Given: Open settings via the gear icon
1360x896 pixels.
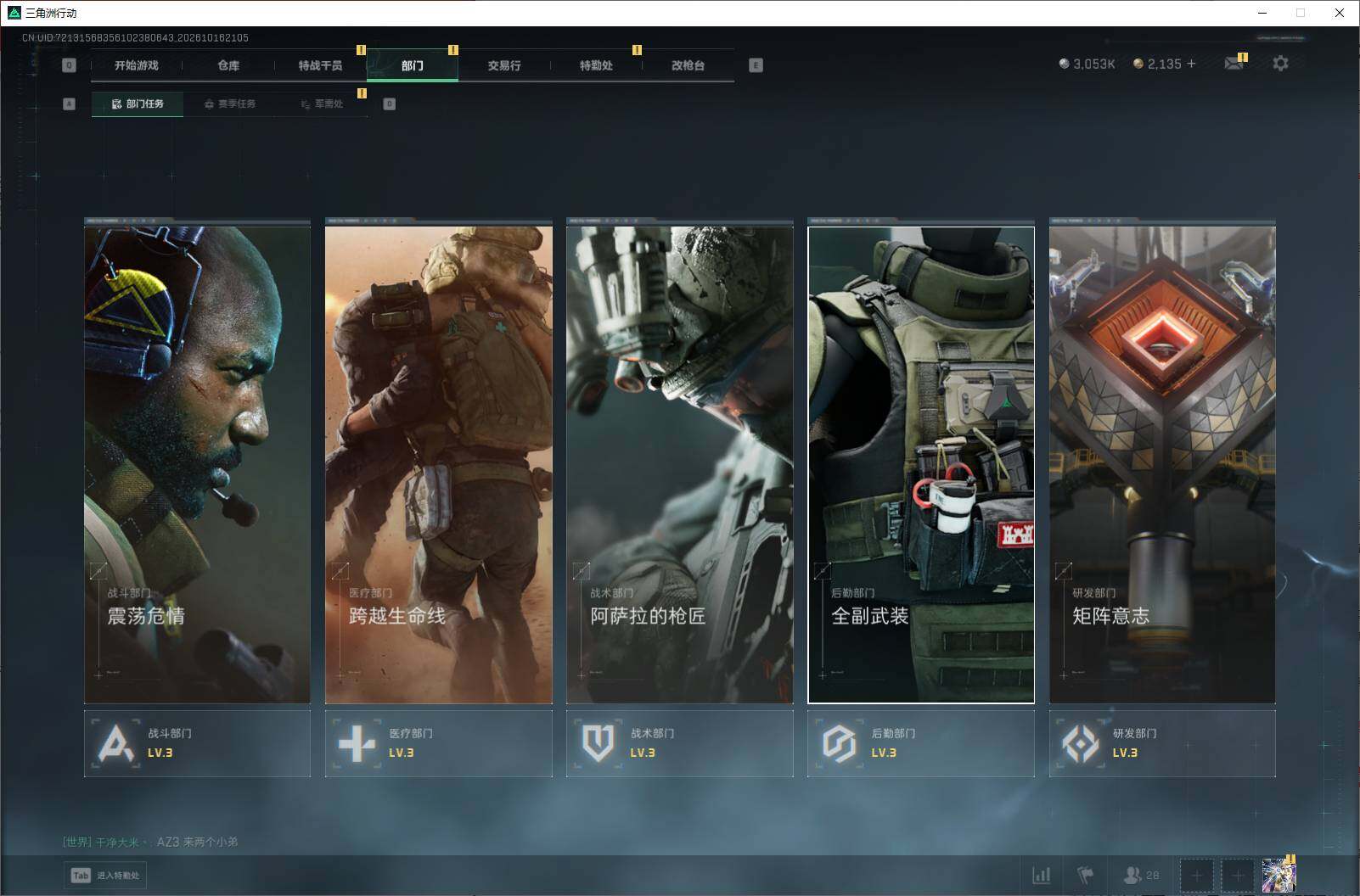Looking at the screenshot, I should pos(1280,64).
